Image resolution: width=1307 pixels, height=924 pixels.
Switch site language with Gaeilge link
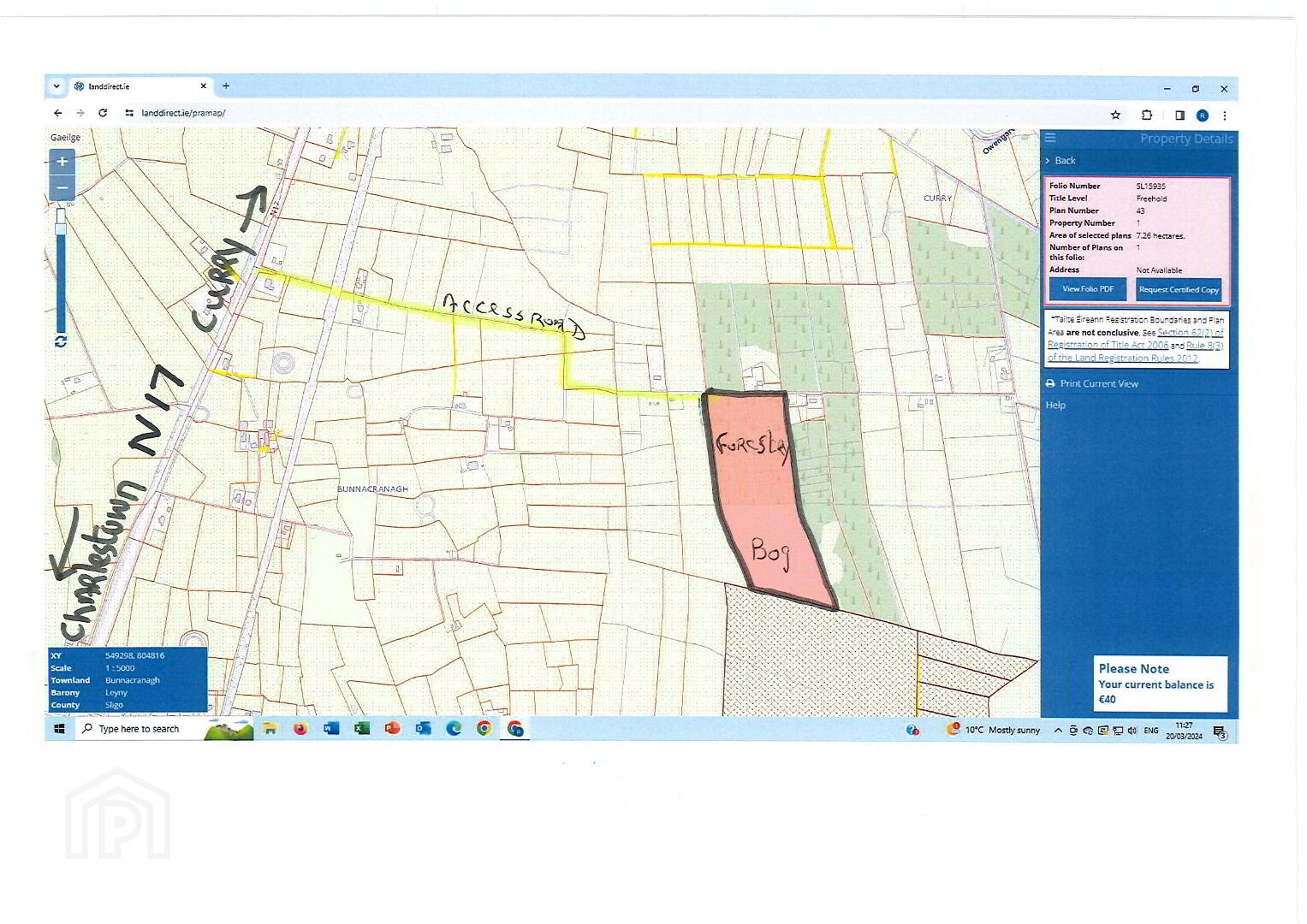(65, 138)
